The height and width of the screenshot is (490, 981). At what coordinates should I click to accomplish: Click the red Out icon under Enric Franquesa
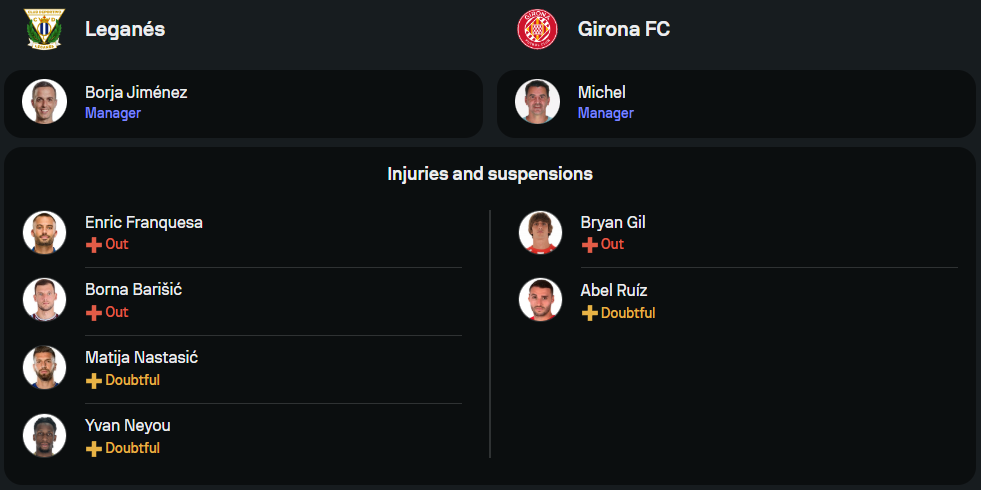tap(94, 245)
